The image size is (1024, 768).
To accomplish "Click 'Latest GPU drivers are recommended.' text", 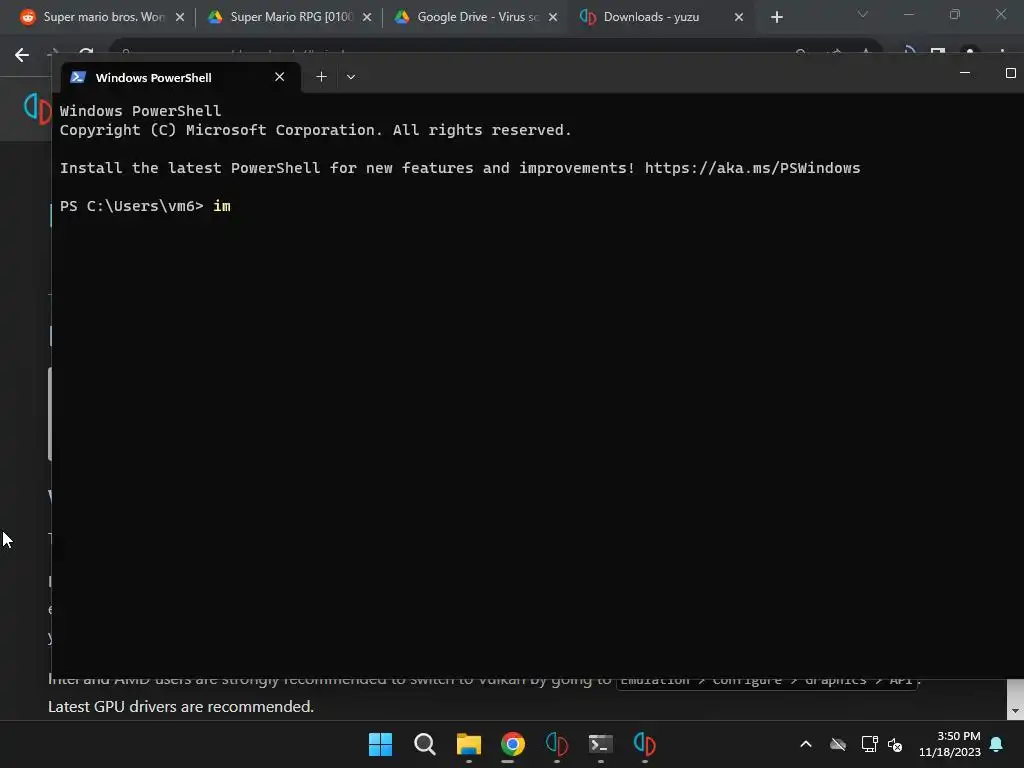I will pos(181,707).
